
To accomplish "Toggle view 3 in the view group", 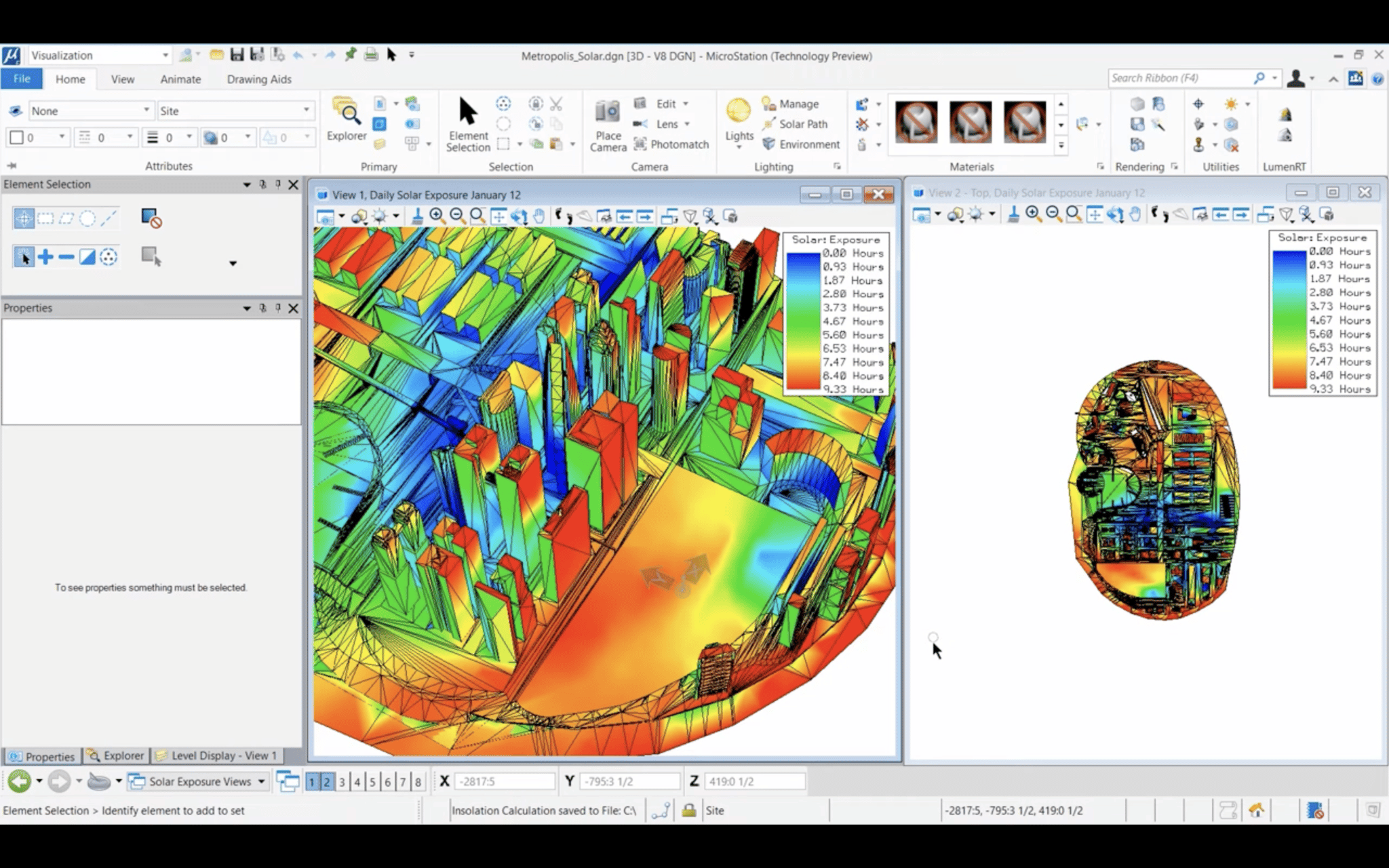I will (342, 782).
